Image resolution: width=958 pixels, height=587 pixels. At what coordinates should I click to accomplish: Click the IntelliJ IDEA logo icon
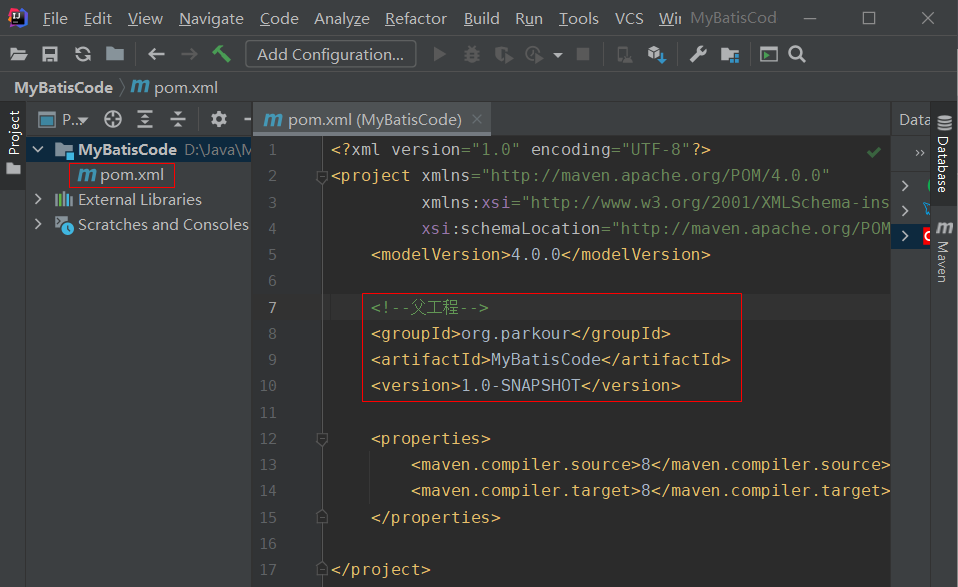(x=18, y=18)
